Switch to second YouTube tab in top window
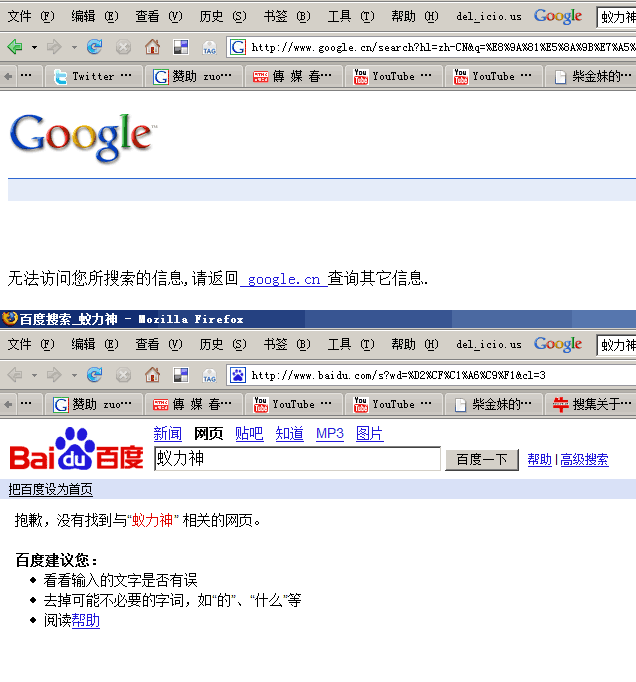Image resolution: width=636 pixels, height=682 pixels. pos(493,77)
